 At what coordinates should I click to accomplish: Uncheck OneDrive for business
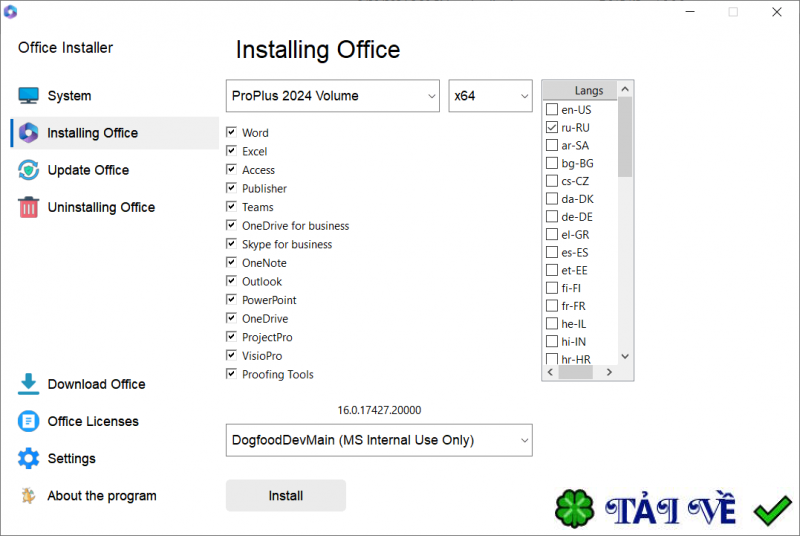[232, 225]
